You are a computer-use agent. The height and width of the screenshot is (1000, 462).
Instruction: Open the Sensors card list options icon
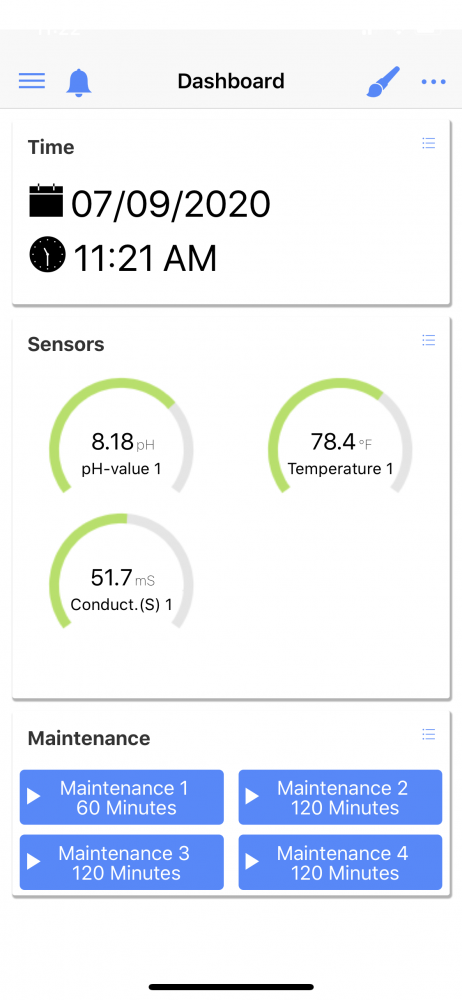click(429, 340)
